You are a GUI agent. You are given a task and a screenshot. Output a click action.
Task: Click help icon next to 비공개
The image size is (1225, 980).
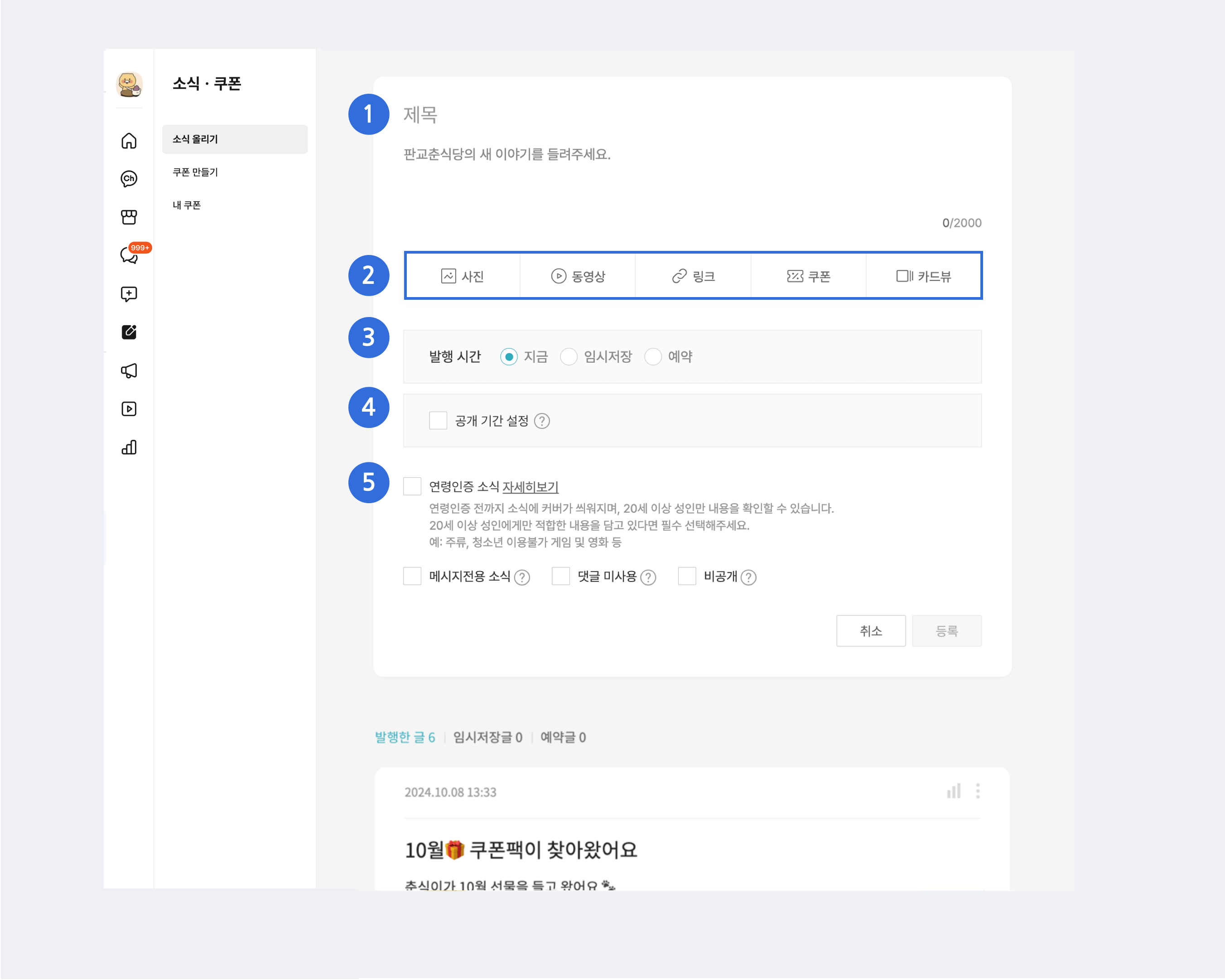[x=749, y=577]
